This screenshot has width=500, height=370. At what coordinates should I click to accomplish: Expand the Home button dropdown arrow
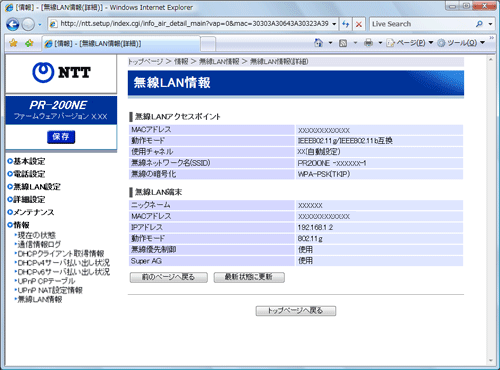click(330, 43)
